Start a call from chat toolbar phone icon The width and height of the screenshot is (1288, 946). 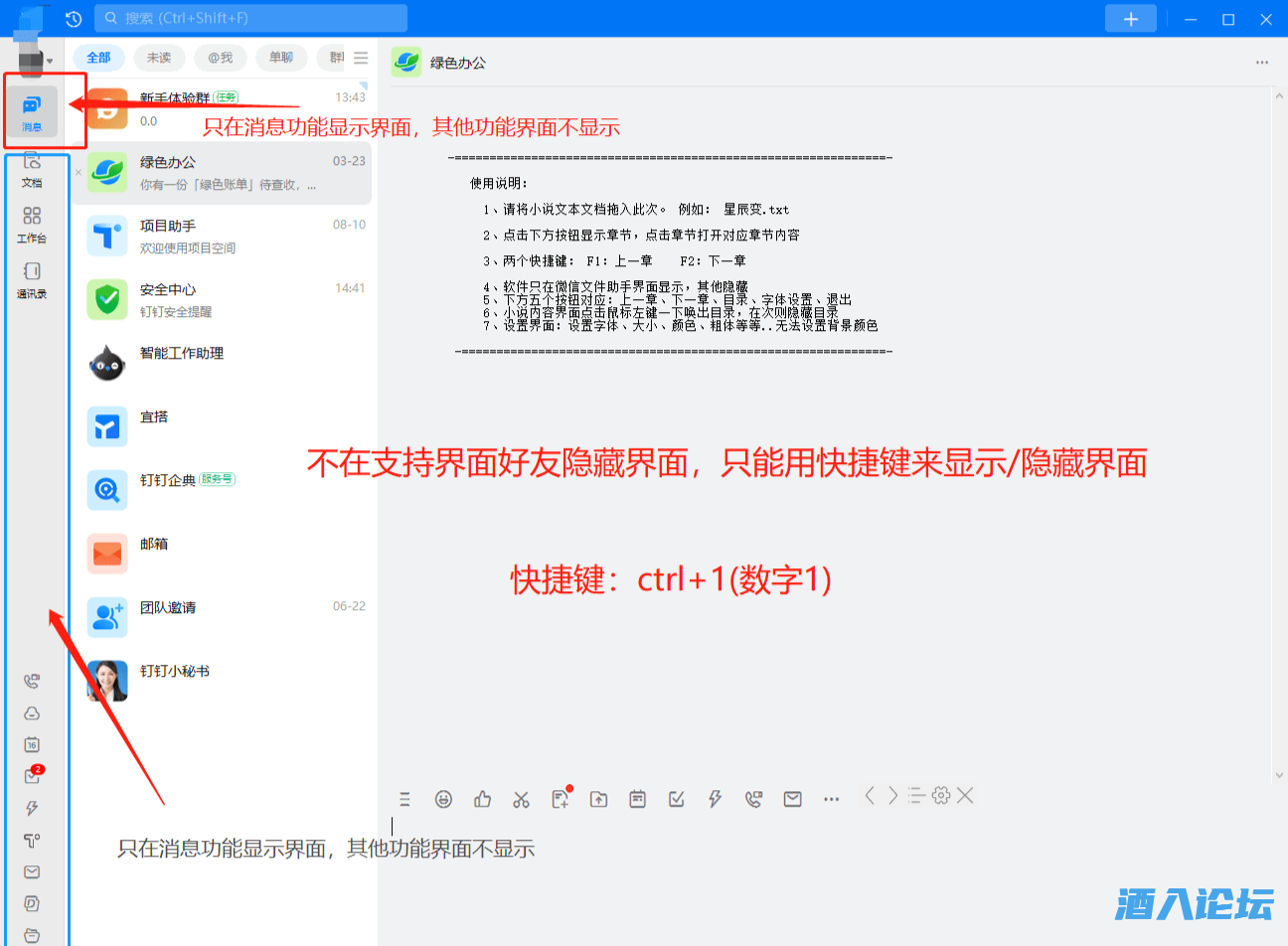point(753,799)
